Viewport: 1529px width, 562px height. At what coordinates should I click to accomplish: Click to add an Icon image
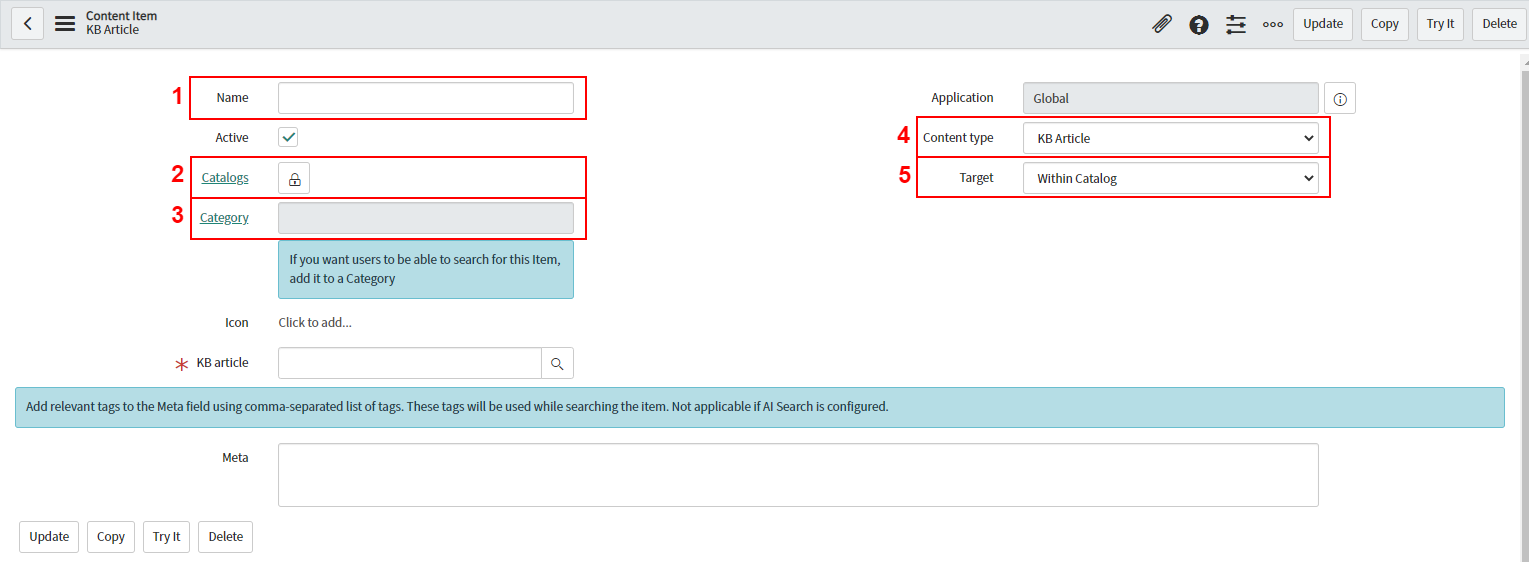point(315,322)
